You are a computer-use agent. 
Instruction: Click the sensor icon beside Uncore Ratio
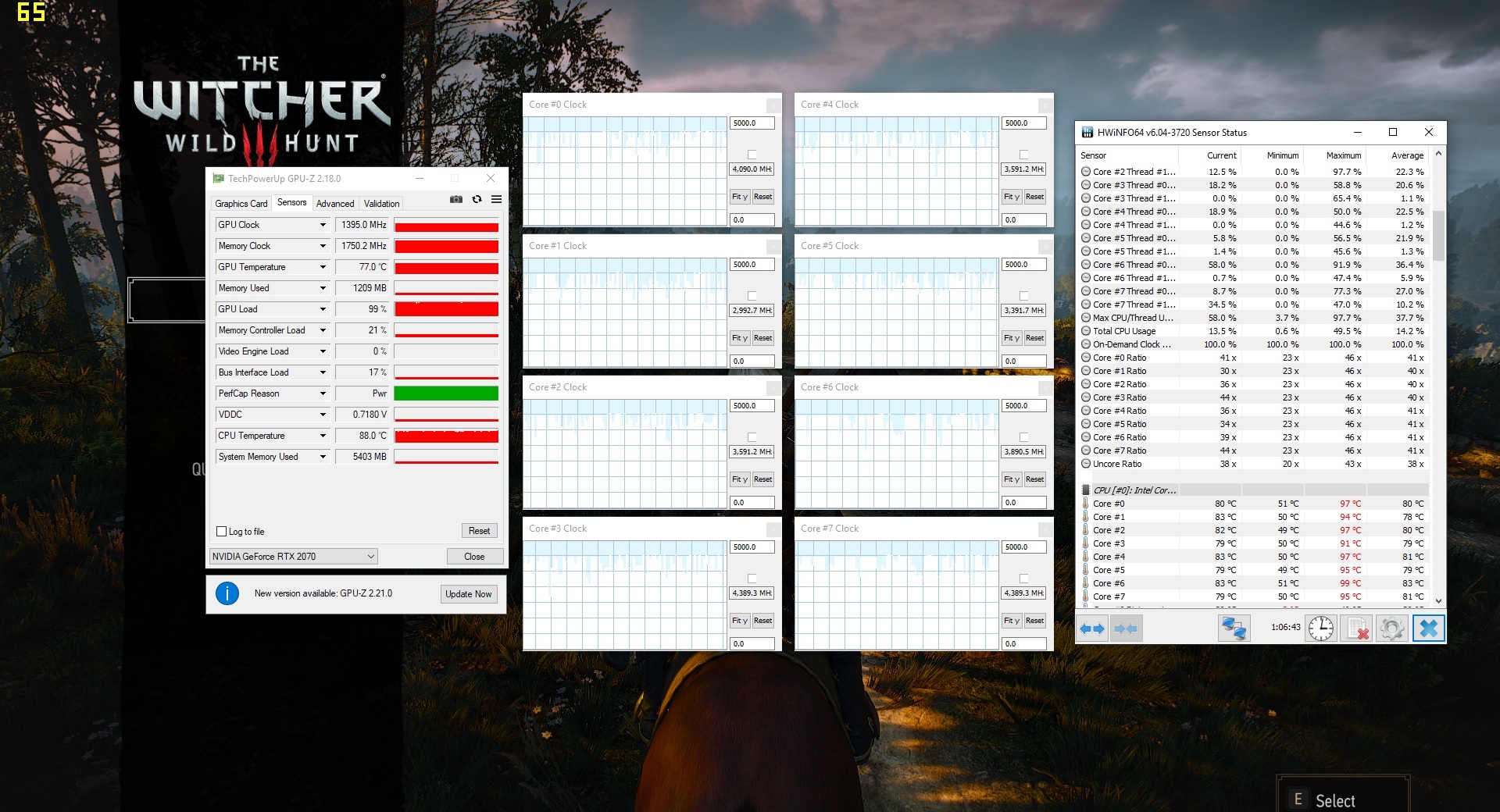(1086, 464)
